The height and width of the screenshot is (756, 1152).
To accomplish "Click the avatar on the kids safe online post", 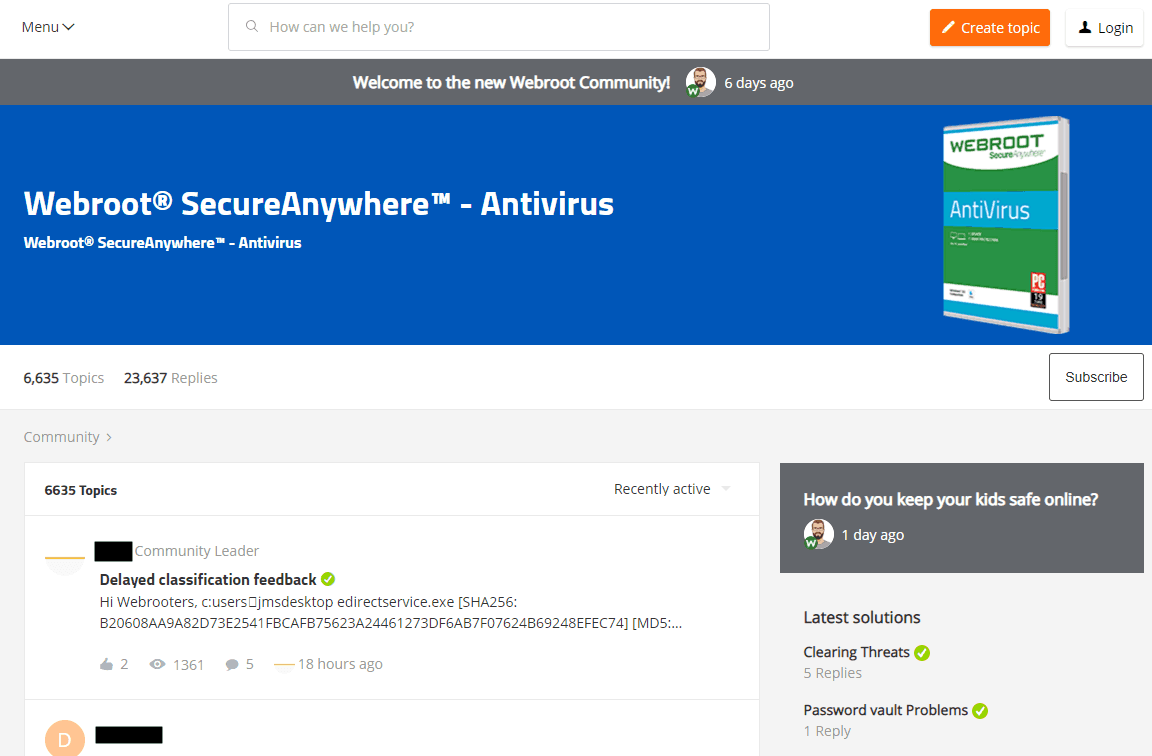I will coord(819,534).
